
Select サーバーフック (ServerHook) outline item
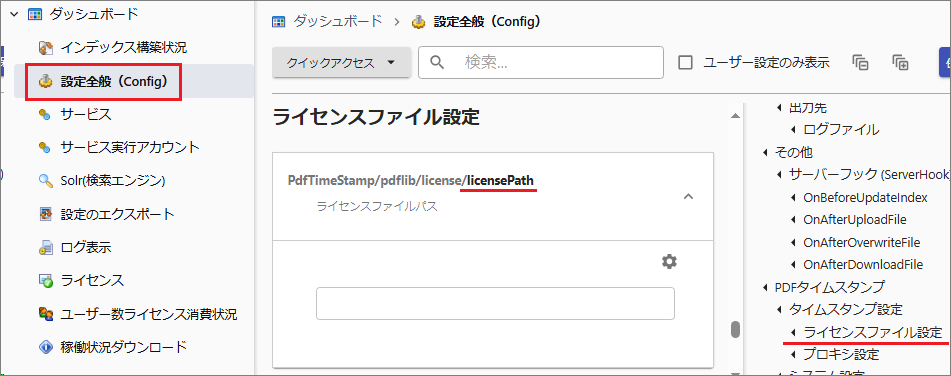click(x=869, y=174)
